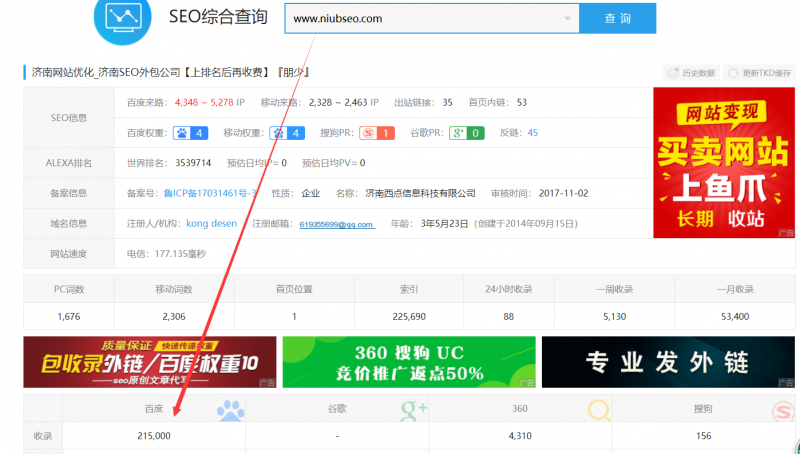This screenshot has width=800, height=454.
Task: Open ICP record link 鲁ICP备17031461号
Action: (x=210, y=193)
